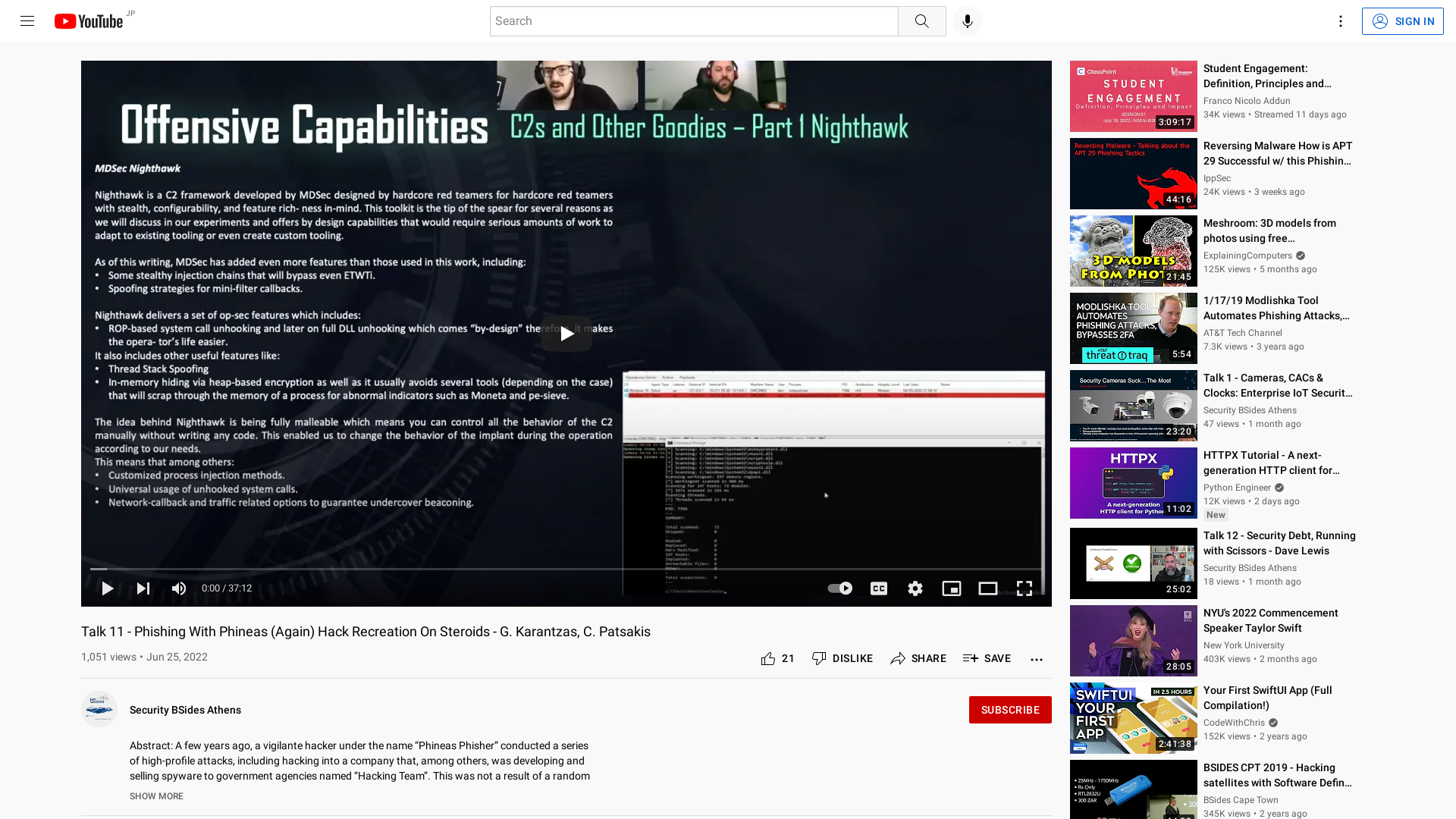Mute the video volume
The width and height of the screenshot is (1456, 819).
[179, 588]
